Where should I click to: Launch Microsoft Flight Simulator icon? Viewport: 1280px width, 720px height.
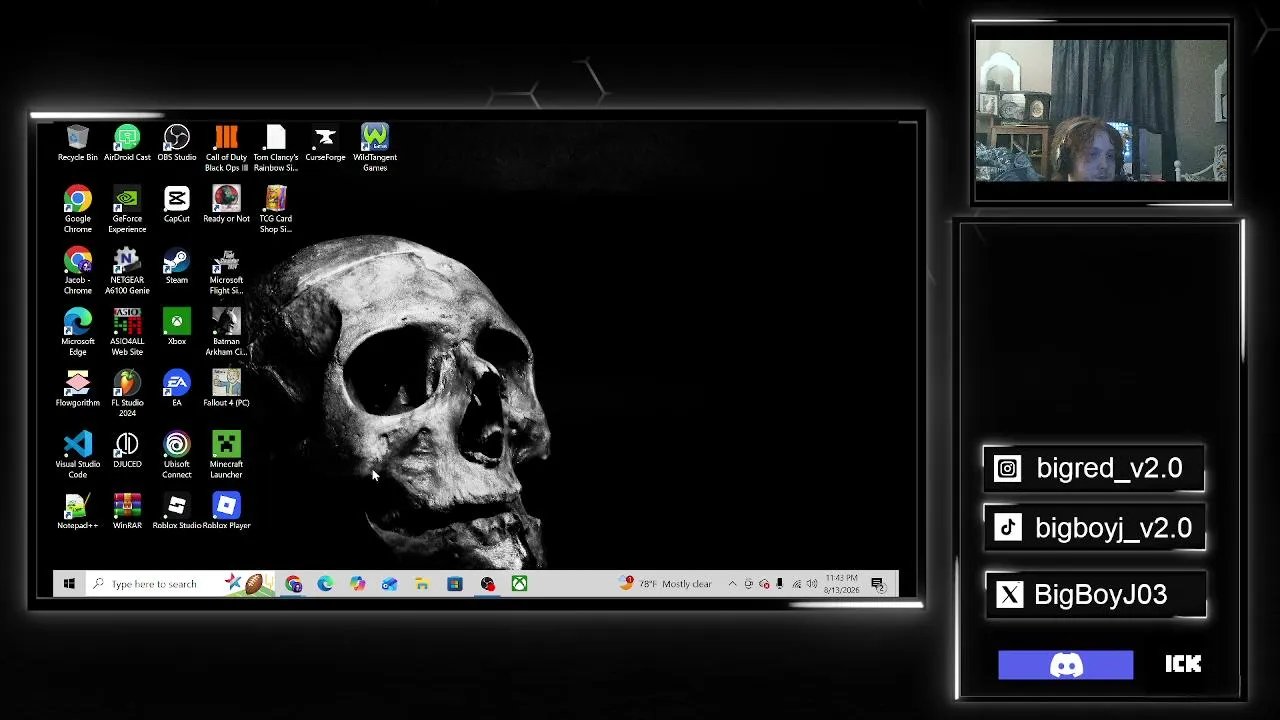tap(226, 270)
